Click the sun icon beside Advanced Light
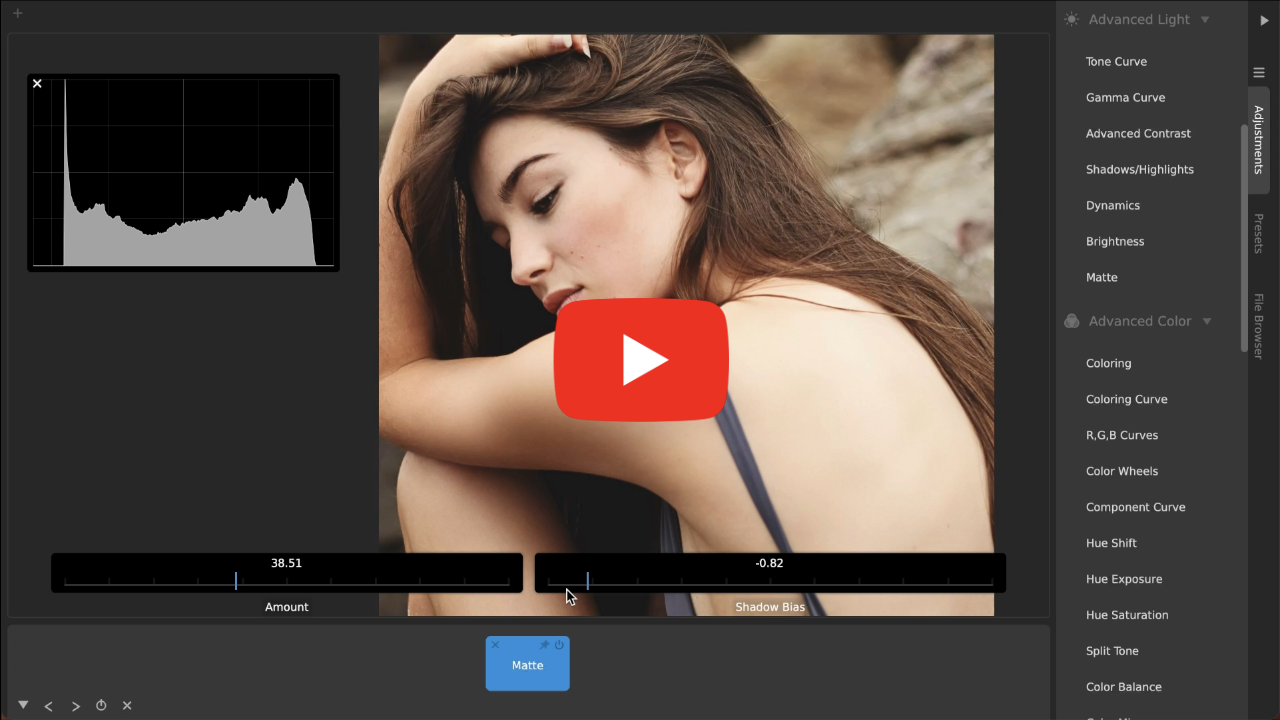The height and width of the screenshot is (720, 1280). pos(1072,19)
